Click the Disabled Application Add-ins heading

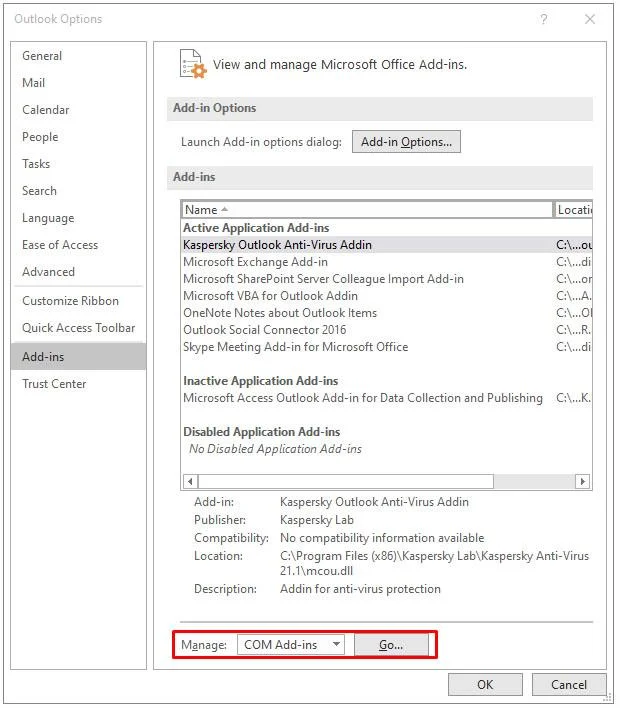tap(261, 432)
